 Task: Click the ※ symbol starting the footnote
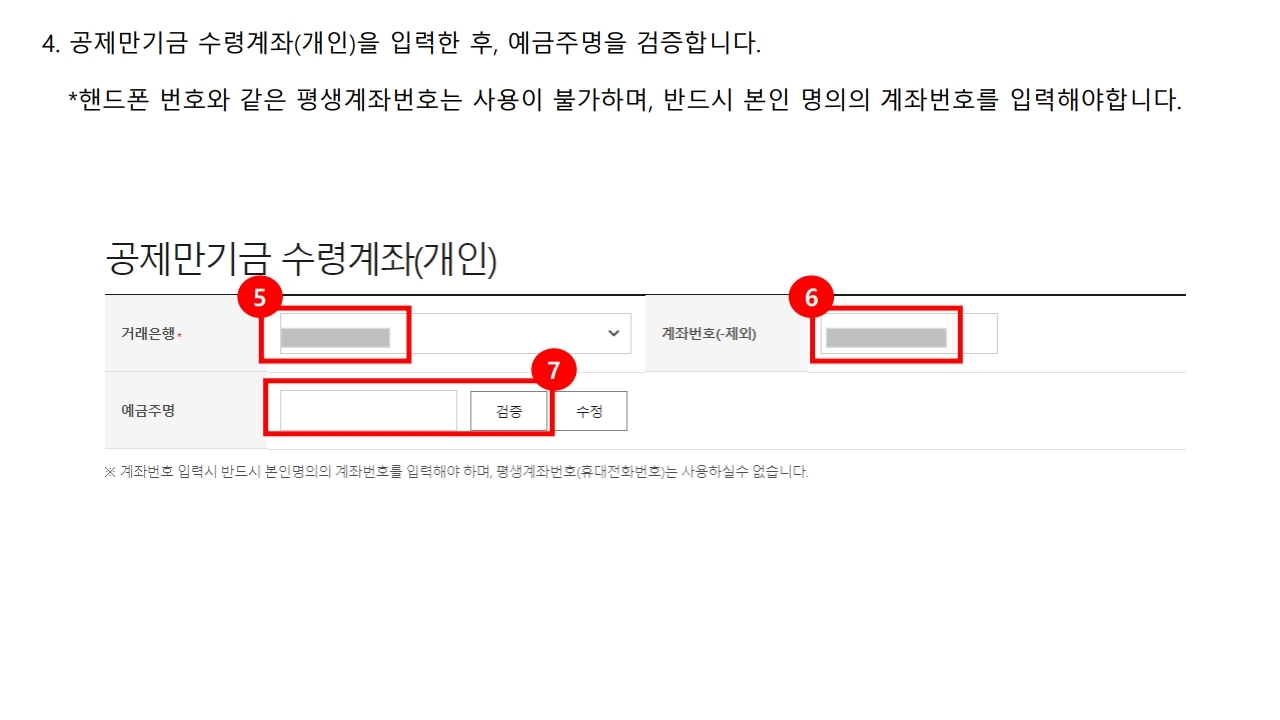110,471
